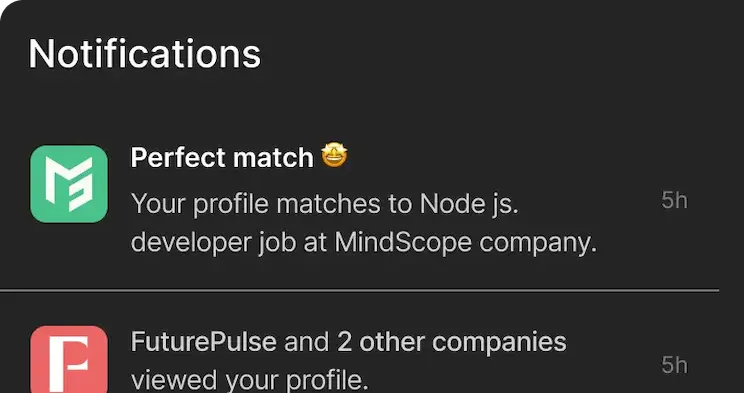This screenshot has height=393, width=744.
Task: Click the word "match" in the Perfect match title
Action: (x=273, y=157)
